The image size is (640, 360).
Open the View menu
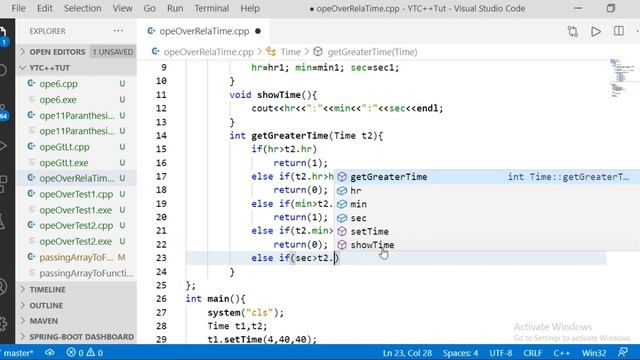pyautogui.click(x=122, y=8)
